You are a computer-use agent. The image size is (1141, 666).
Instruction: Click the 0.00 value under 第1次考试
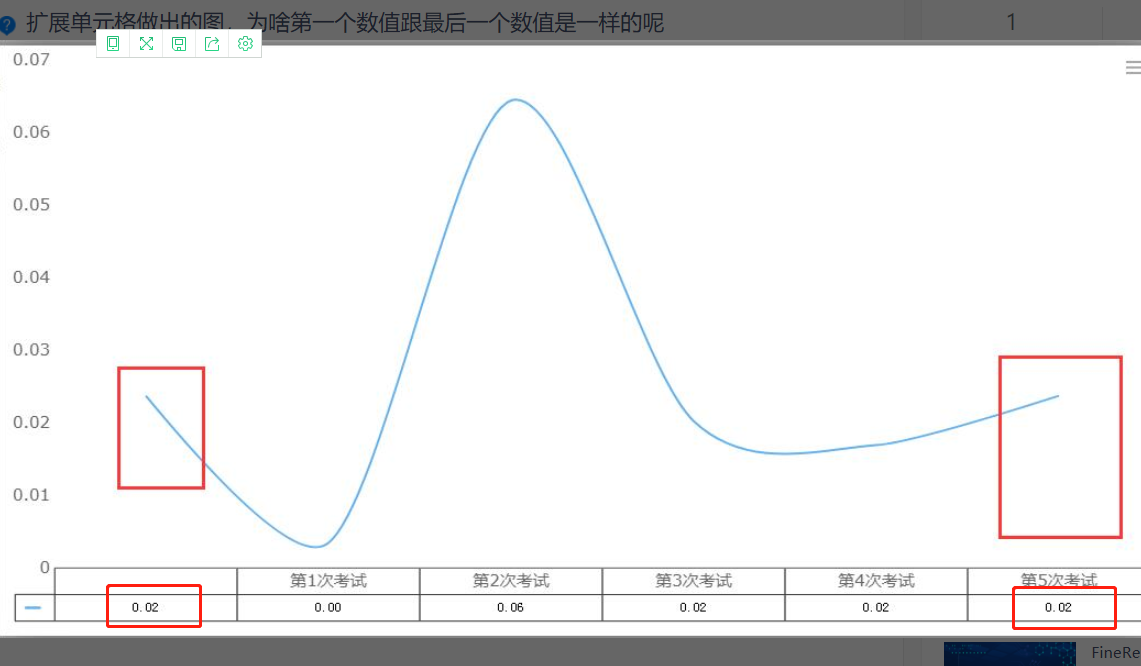click(328, 608)
